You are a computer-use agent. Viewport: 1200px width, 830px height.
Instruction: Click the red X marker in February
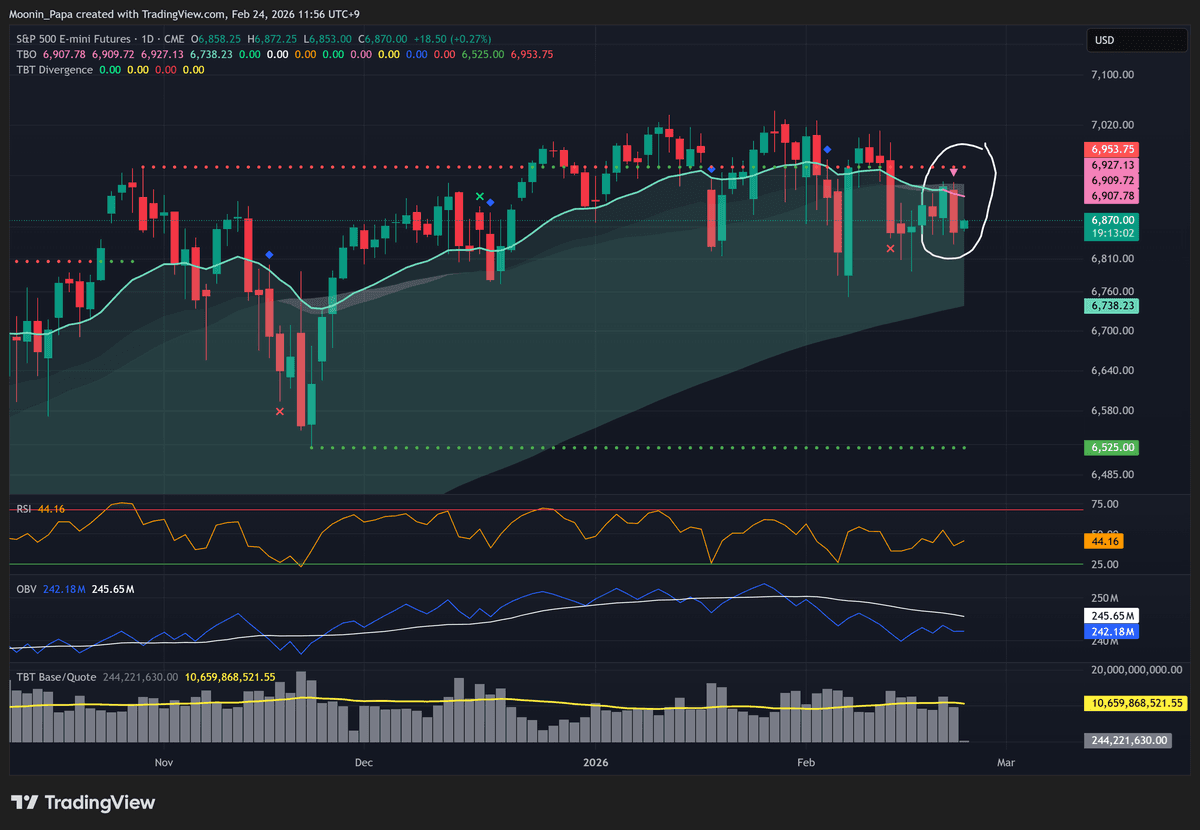[x=891, y=247]
